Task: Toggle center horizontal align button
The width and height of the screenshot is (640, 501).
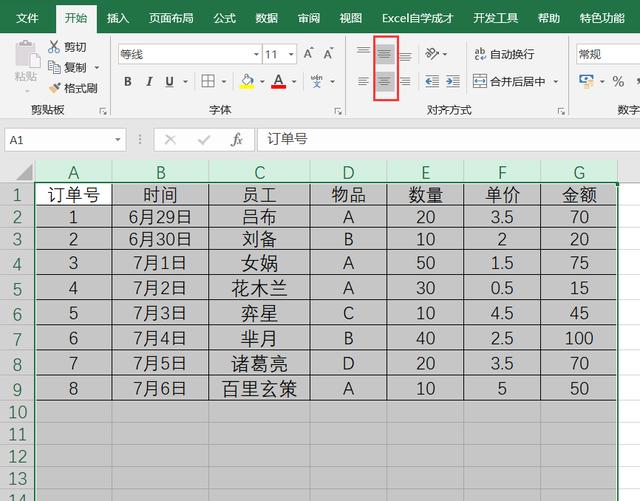Action: (x=384, y=82)
